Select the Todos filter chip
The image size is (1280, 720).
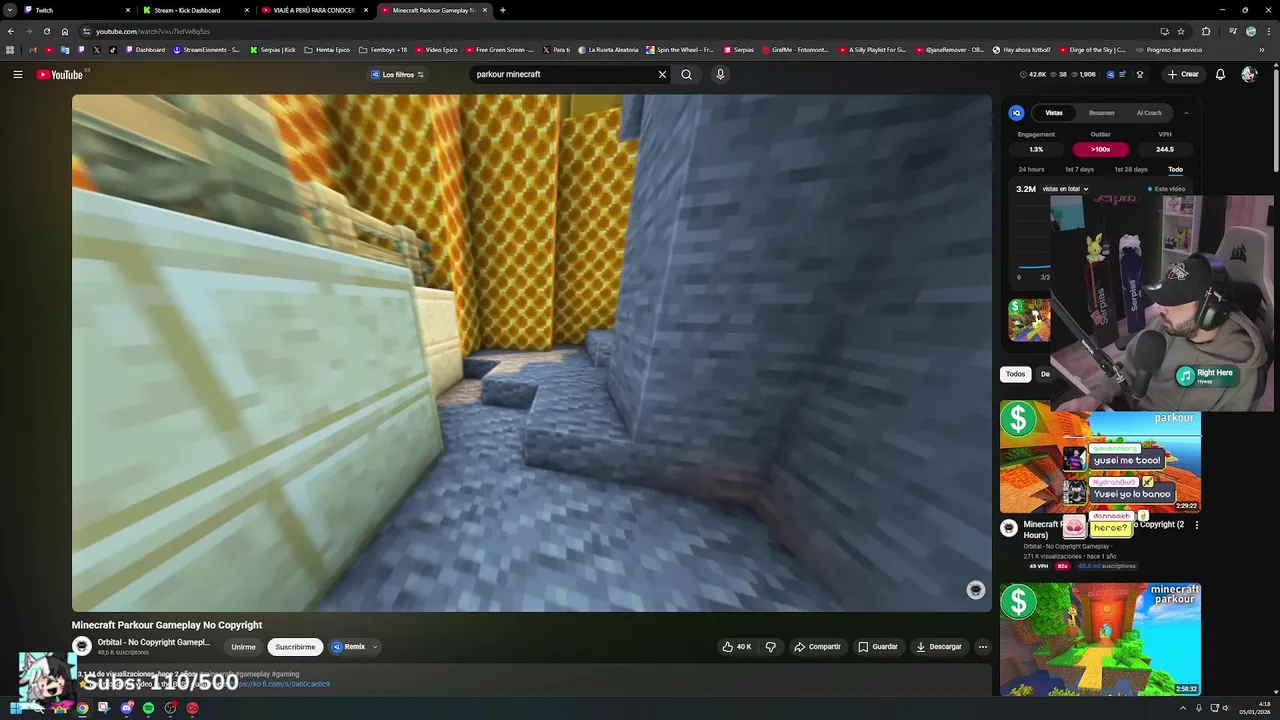pos(1015,374)
